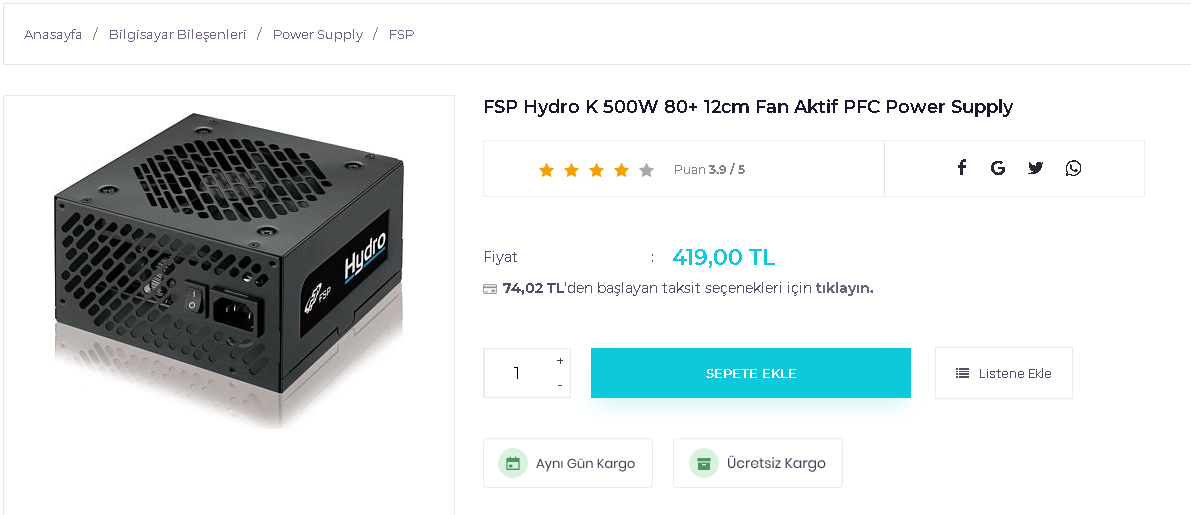Open the FSP brand breadcrumb

(401, 35)
